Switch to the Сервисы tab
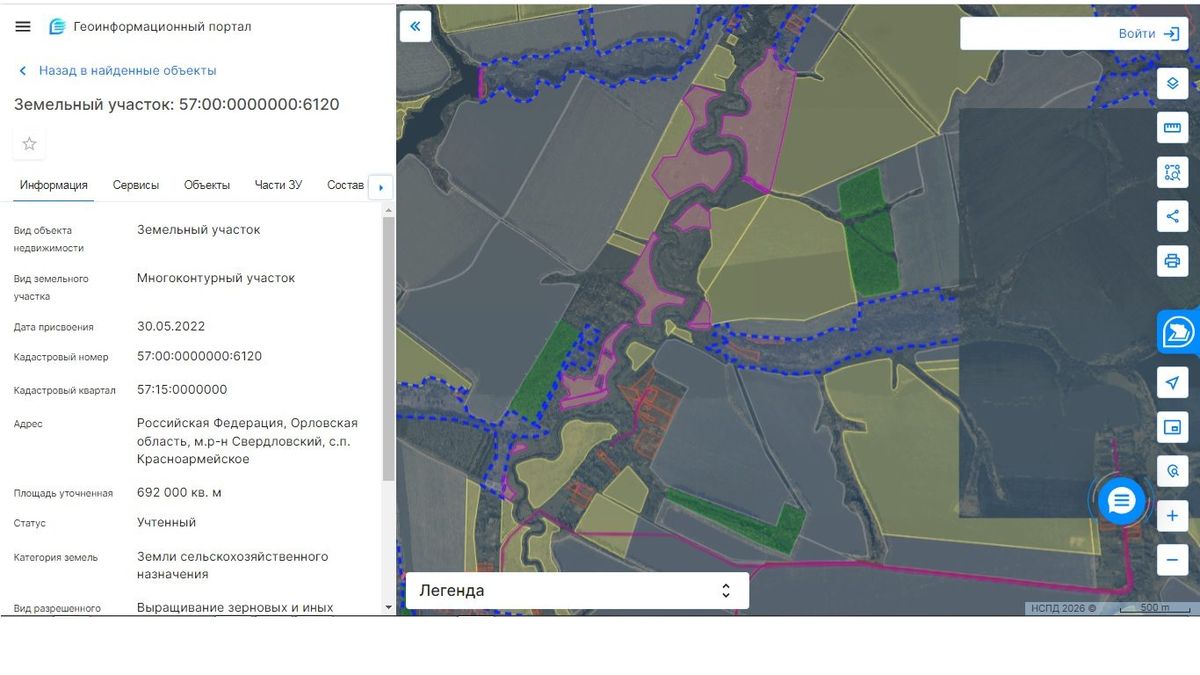 coord(136,185)
